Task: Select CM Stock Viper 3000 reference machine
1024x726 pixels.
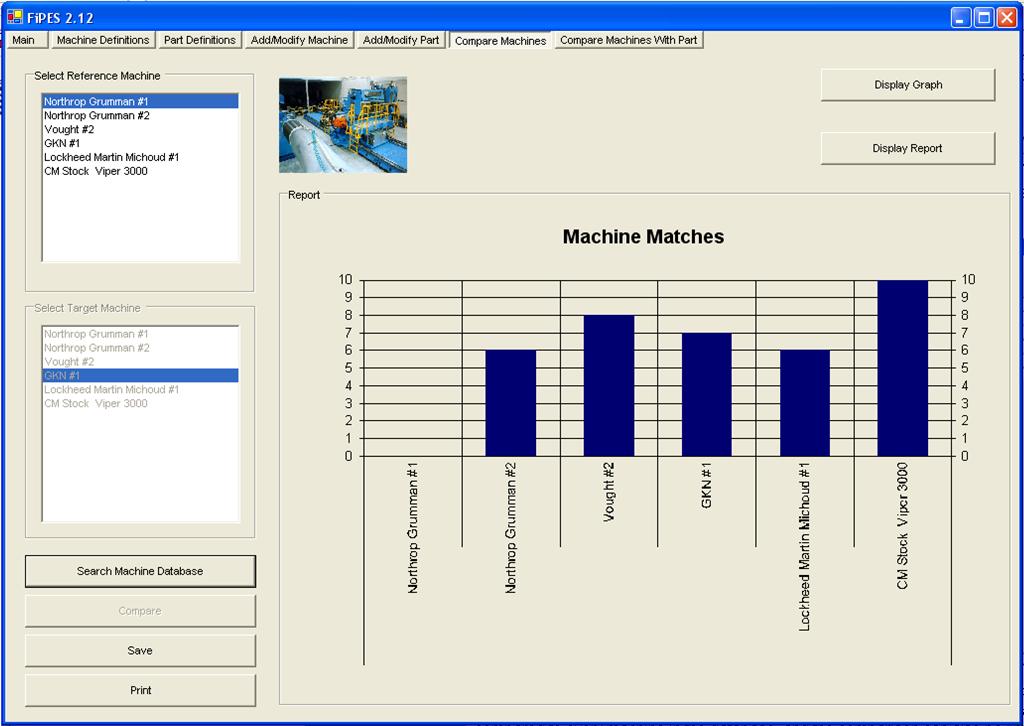Action: (x=96, y=171)
